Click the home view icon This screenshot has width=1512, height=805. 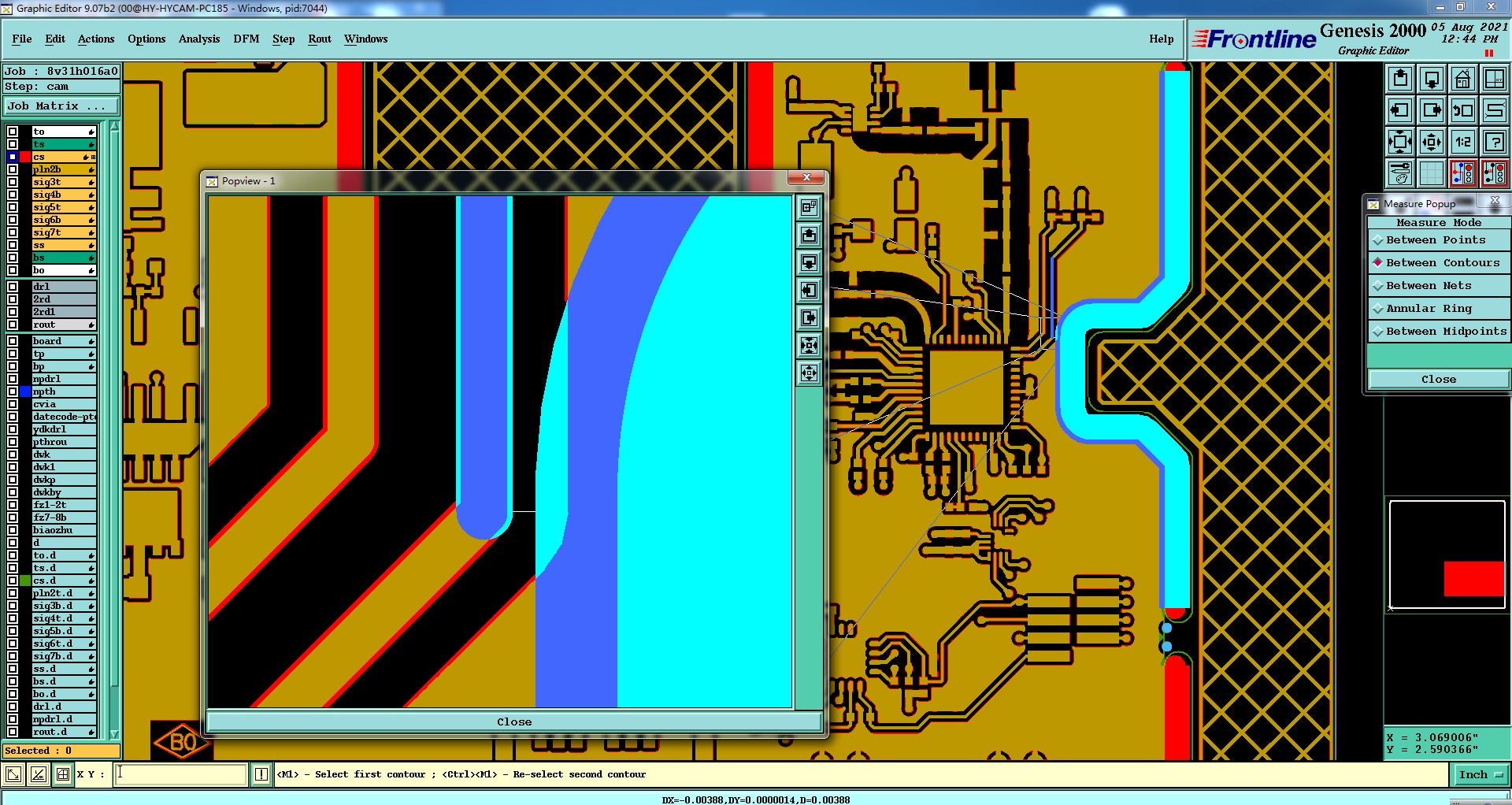point(1463,79)
